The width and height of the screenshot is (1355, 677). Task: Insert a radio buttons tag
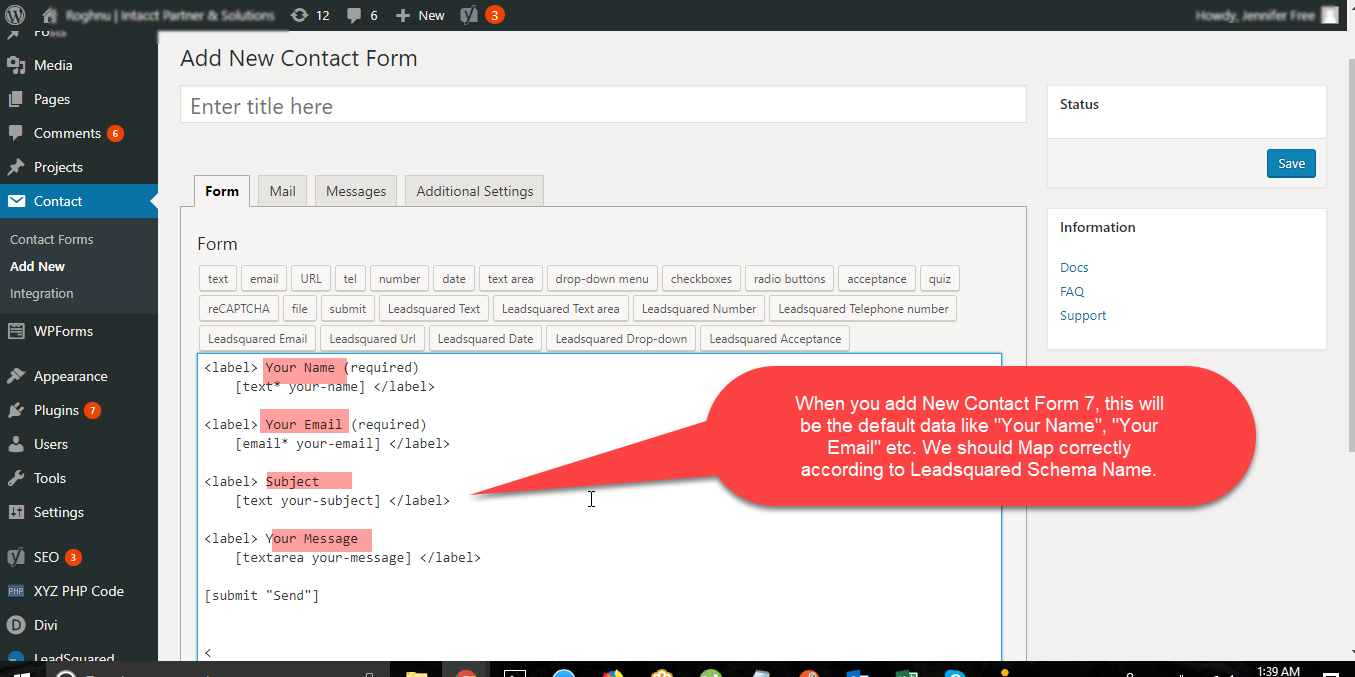tap(790, 279)
